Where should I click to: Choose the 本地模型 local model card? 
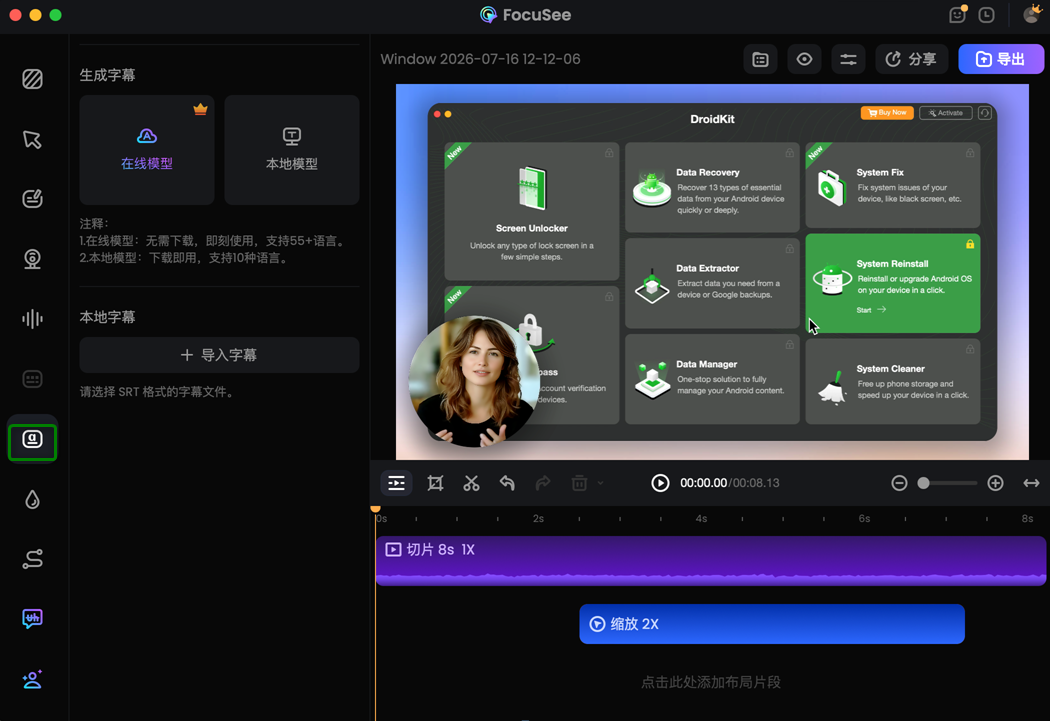(x=292, y=150)
